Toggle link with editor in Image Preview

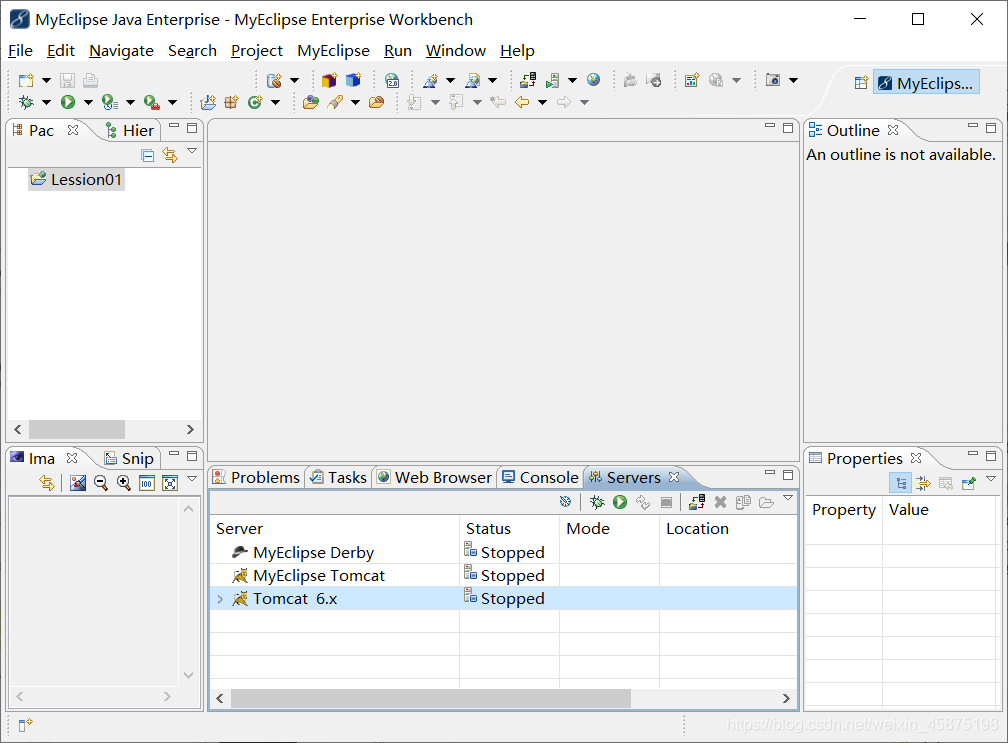click(47, 483)
